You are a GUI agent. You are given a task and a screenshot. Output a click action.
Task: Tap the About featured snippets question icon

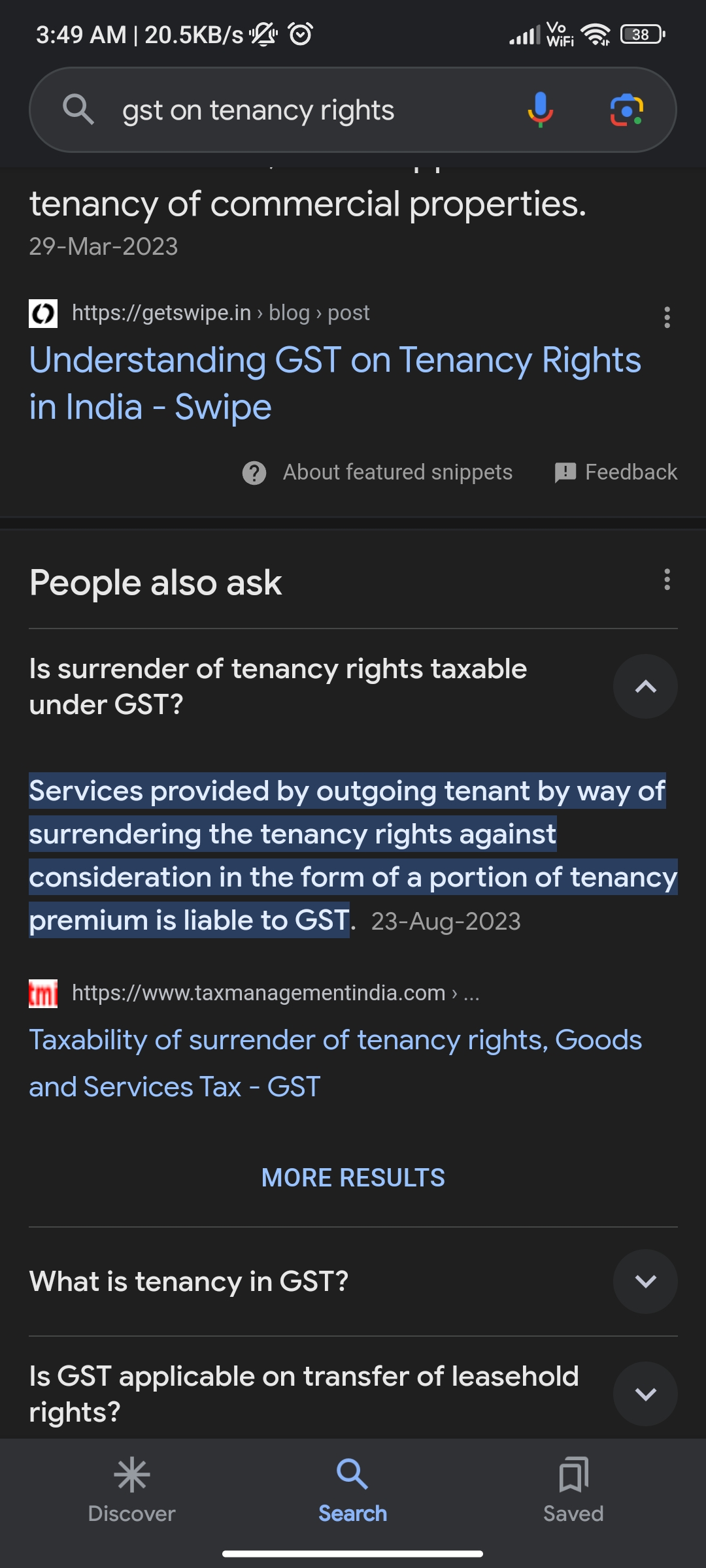(x=254, y=472)
